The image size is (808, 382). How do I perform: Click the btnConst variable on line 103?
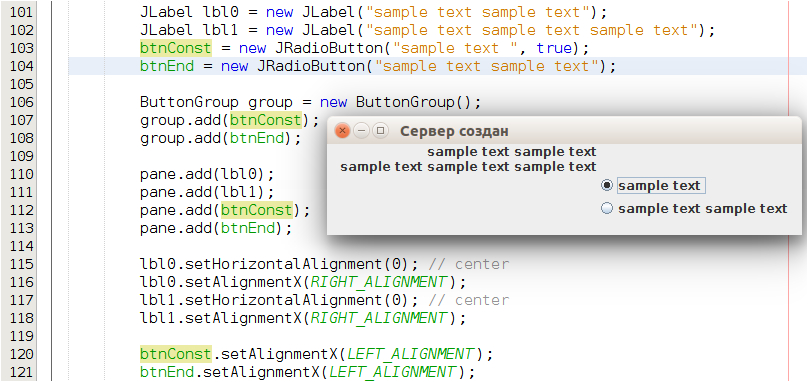pyautogui.click(x=176, y=48)
